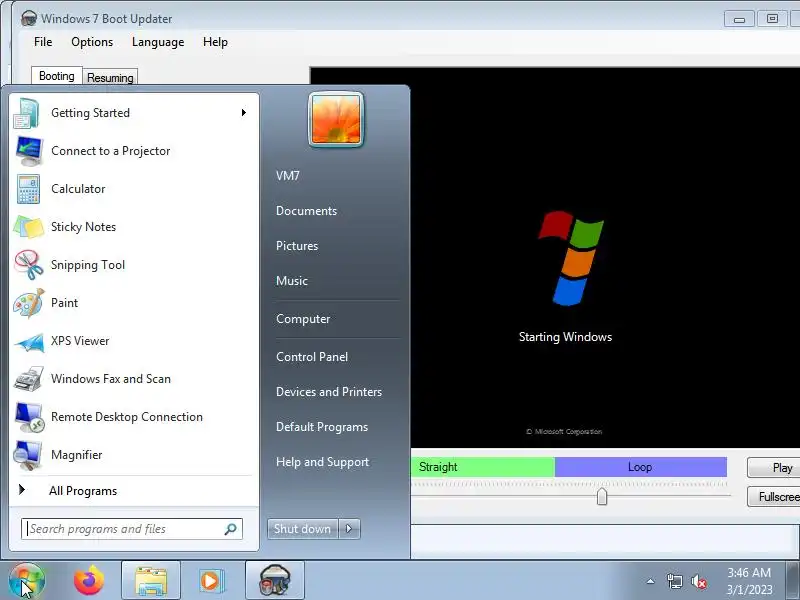Open the Calculator icon
This screenshot has height=600, width=800.
pyautogui.click(x=28, y=189)
